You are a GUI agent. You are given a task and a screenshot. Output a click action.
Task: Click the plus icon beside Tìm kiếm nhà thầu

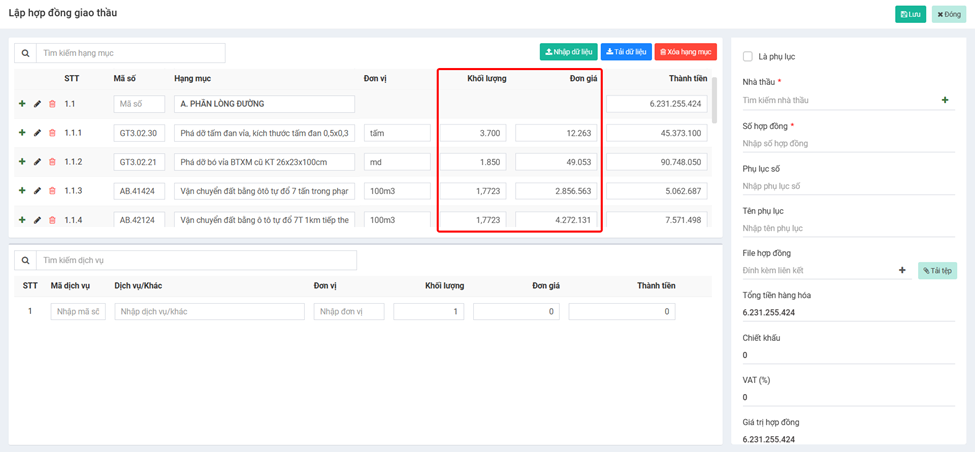point(945,100)
